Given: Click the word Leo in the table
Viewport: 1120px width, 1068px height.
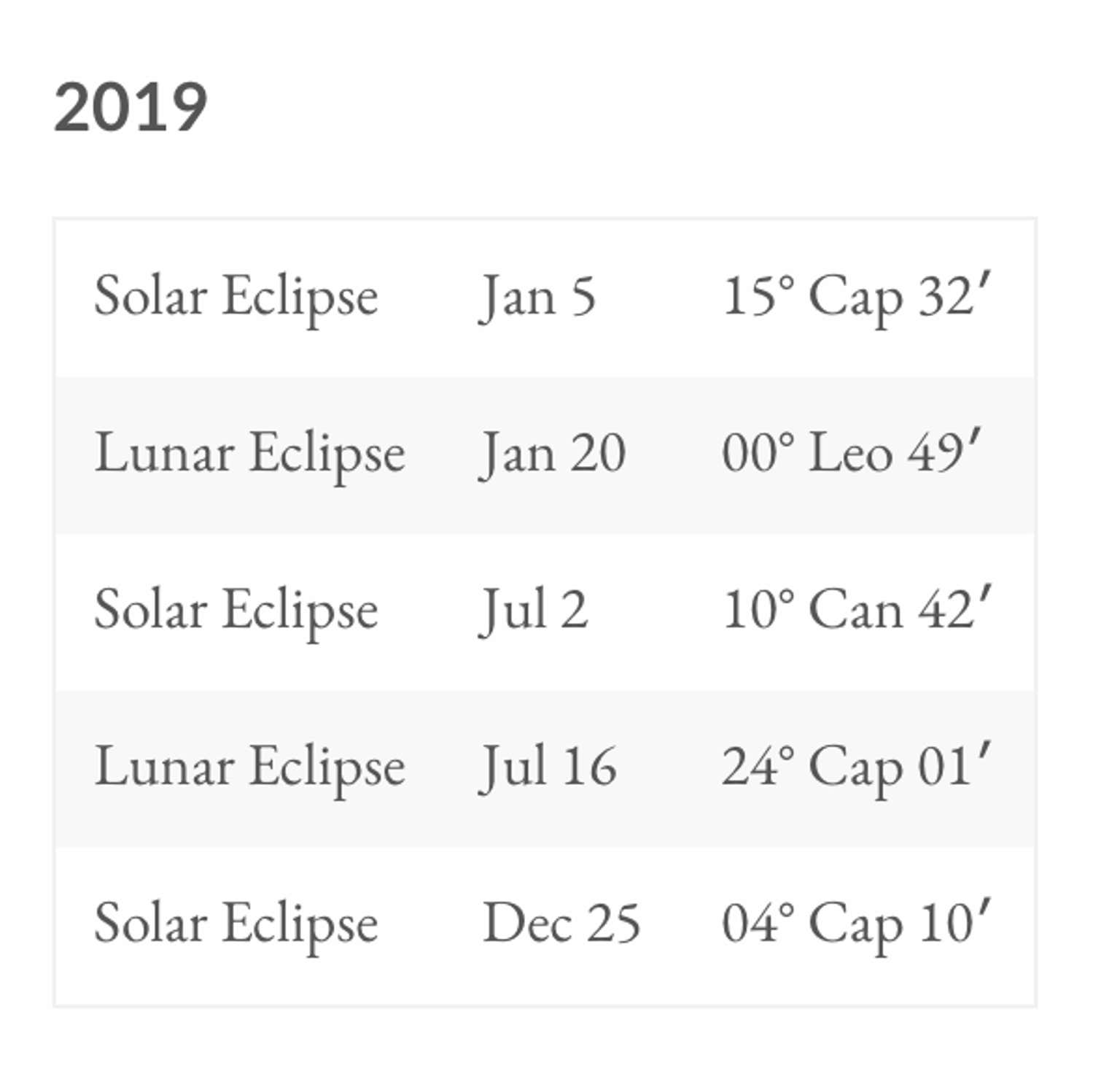Looking at the screenshot, I should click(x=850, y=453).
